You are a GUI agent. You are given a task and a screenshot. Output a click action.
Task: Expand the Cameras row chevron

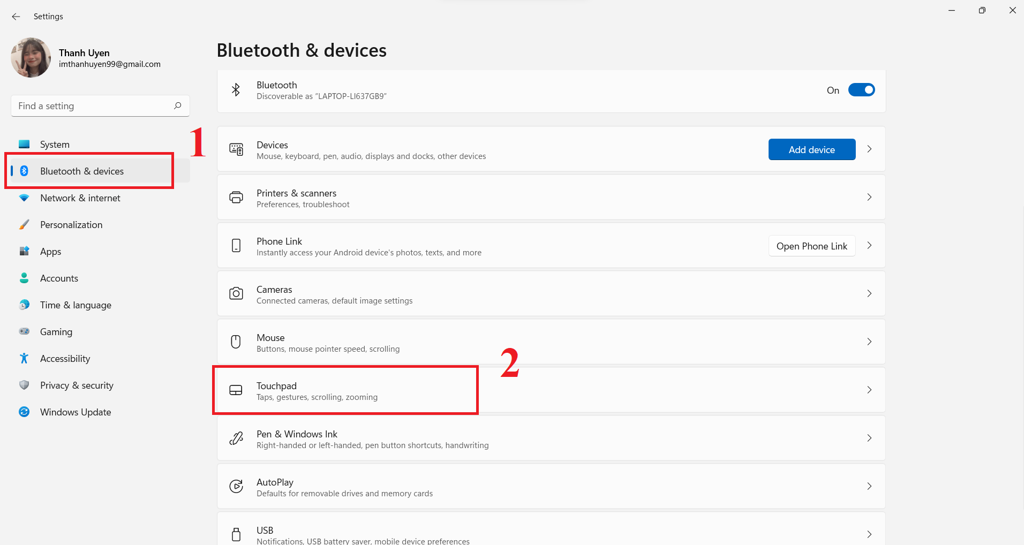[x=869, y=294]
